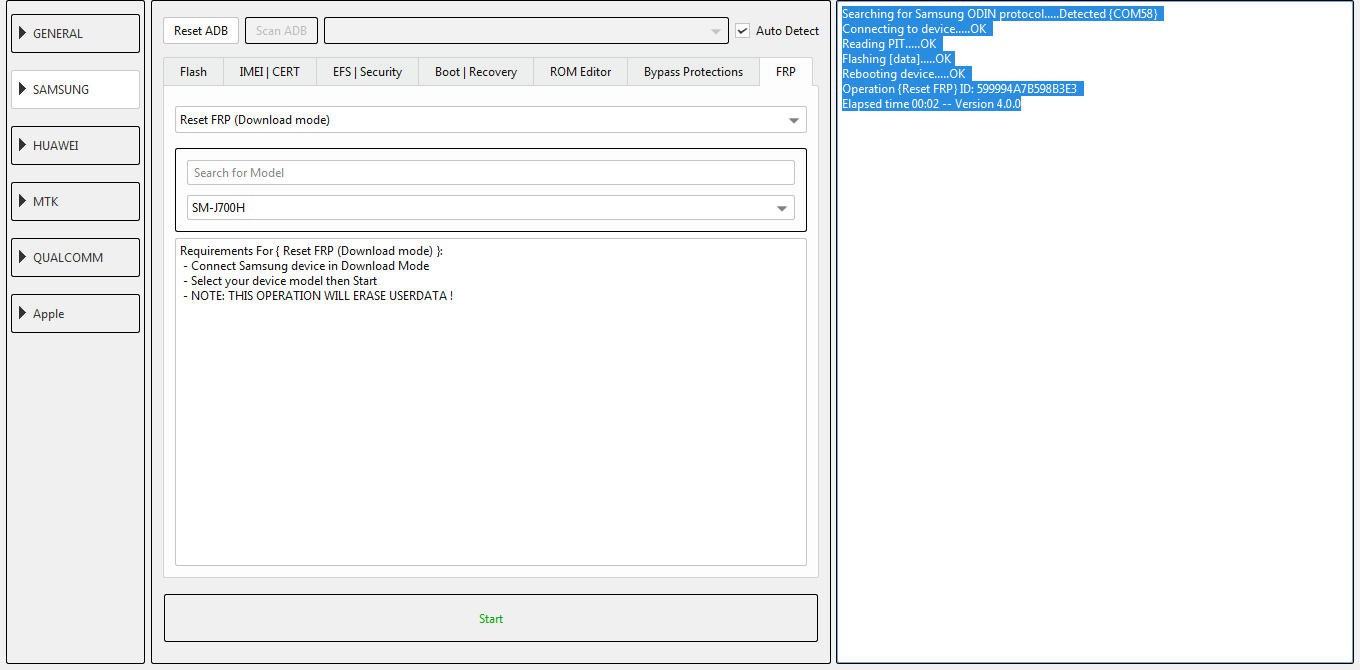Click the 'Reading PIT.....OK' log line
1360x670 pixels.
click(890, 44)
